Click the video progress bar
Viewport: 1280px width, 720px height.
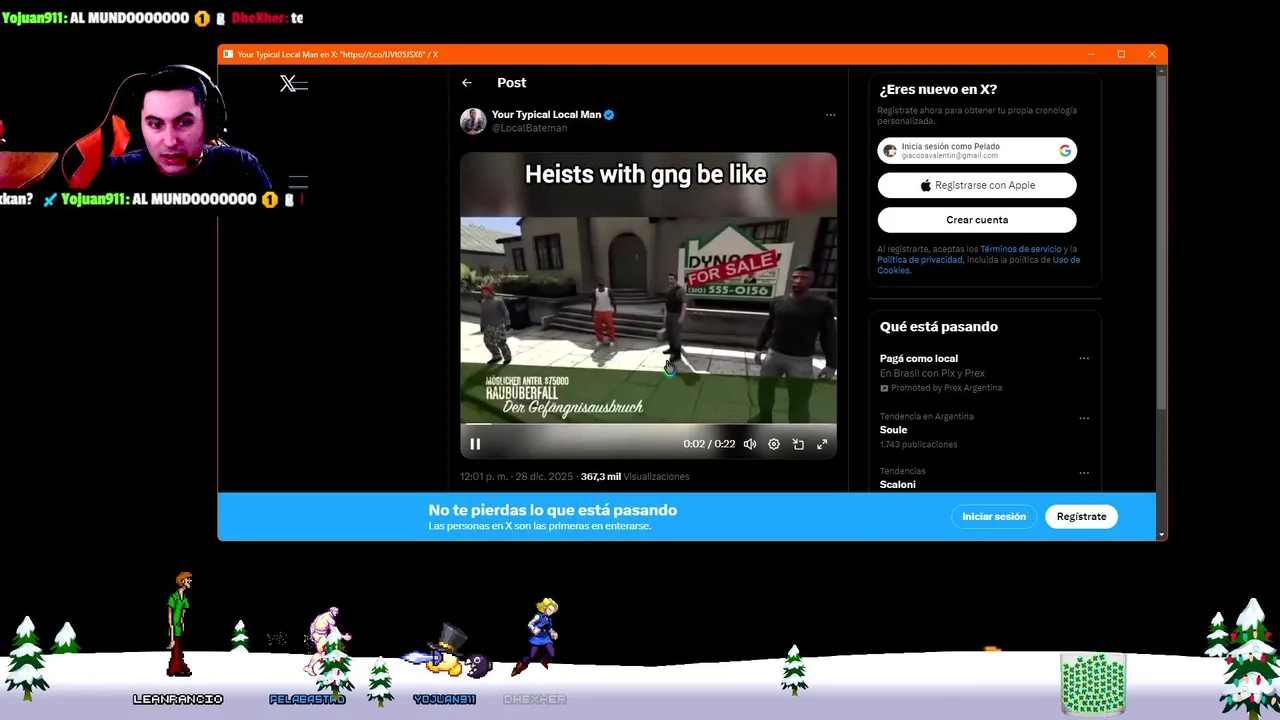[x=648, y=424]
